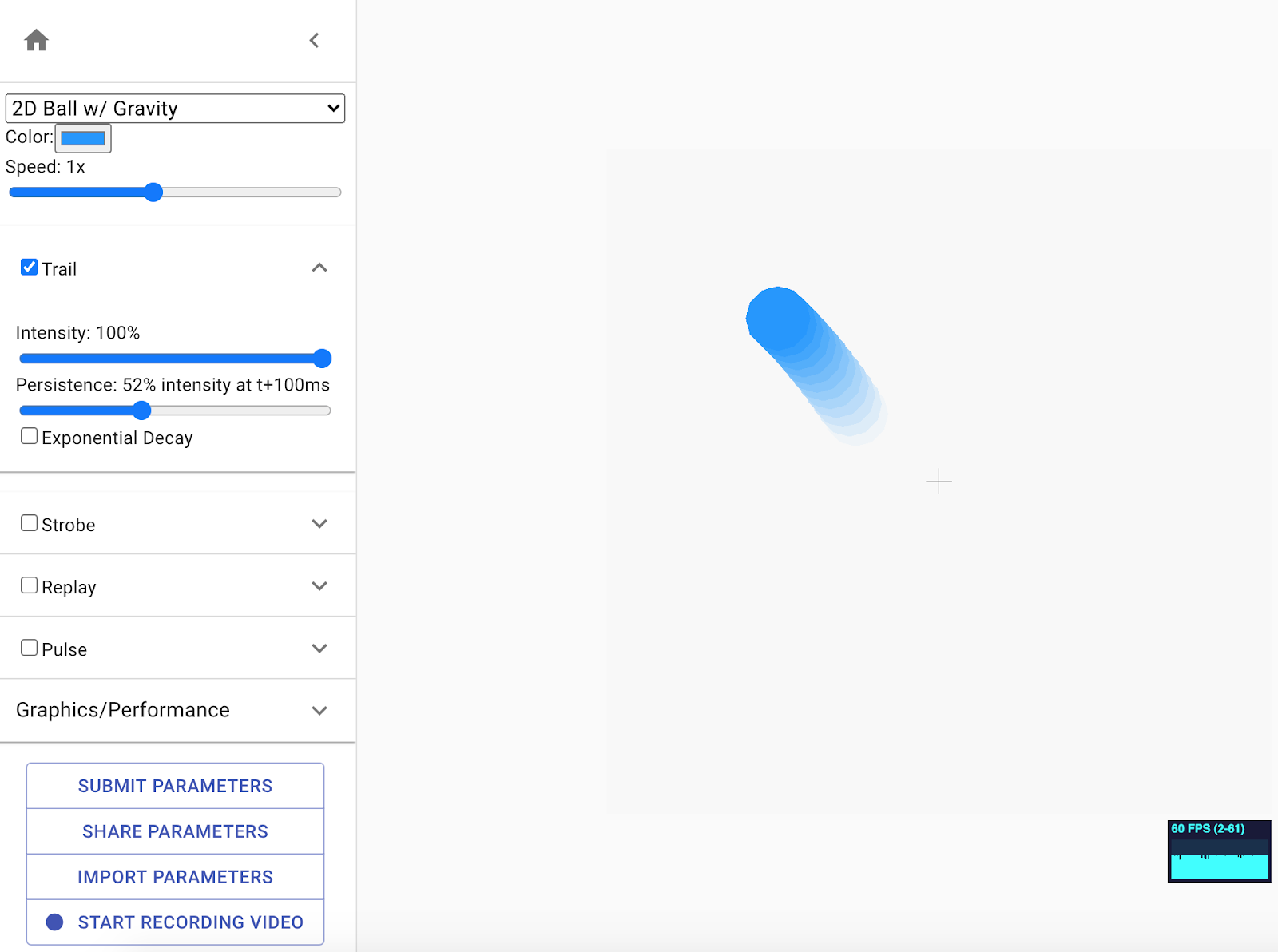Go to the home page icon
The height and width of the screenshot is (952, 1278).
click(x=37, y=40)
